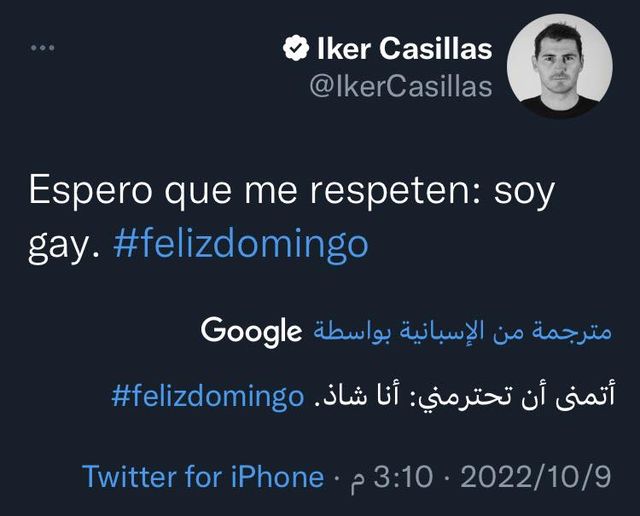This screenshot has width=640, height=516.
Task: Click the Iker Casillas display name
Action: (x=404, y=48)
